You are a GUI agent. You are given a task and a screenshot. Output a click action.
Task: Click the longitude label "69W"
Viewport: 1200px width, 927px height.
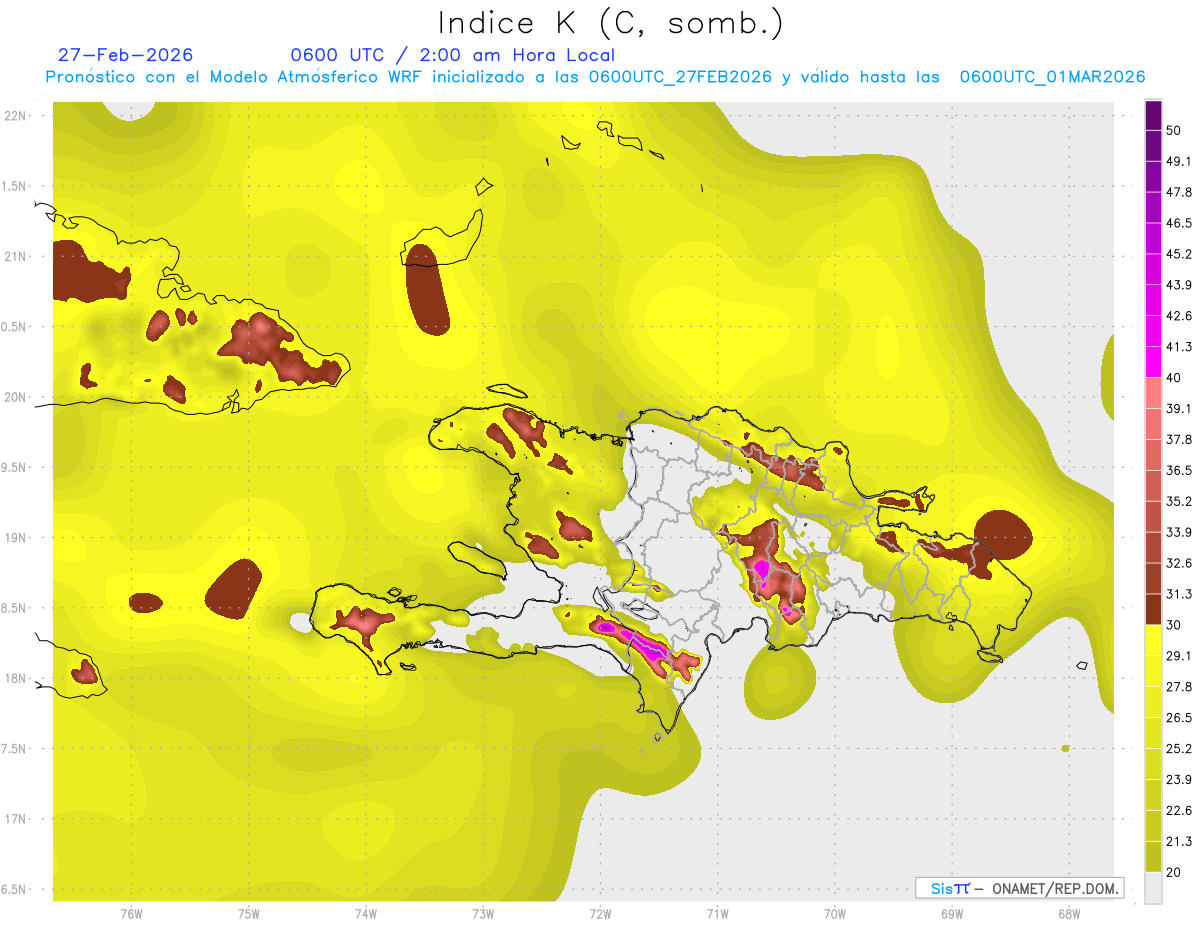951,914
